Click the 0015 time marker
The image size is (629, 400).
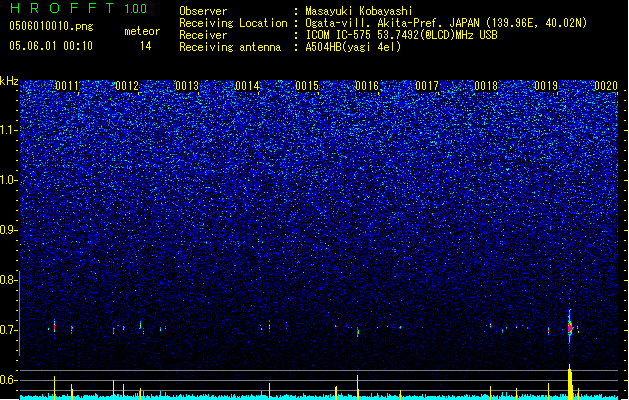(307, 86)
